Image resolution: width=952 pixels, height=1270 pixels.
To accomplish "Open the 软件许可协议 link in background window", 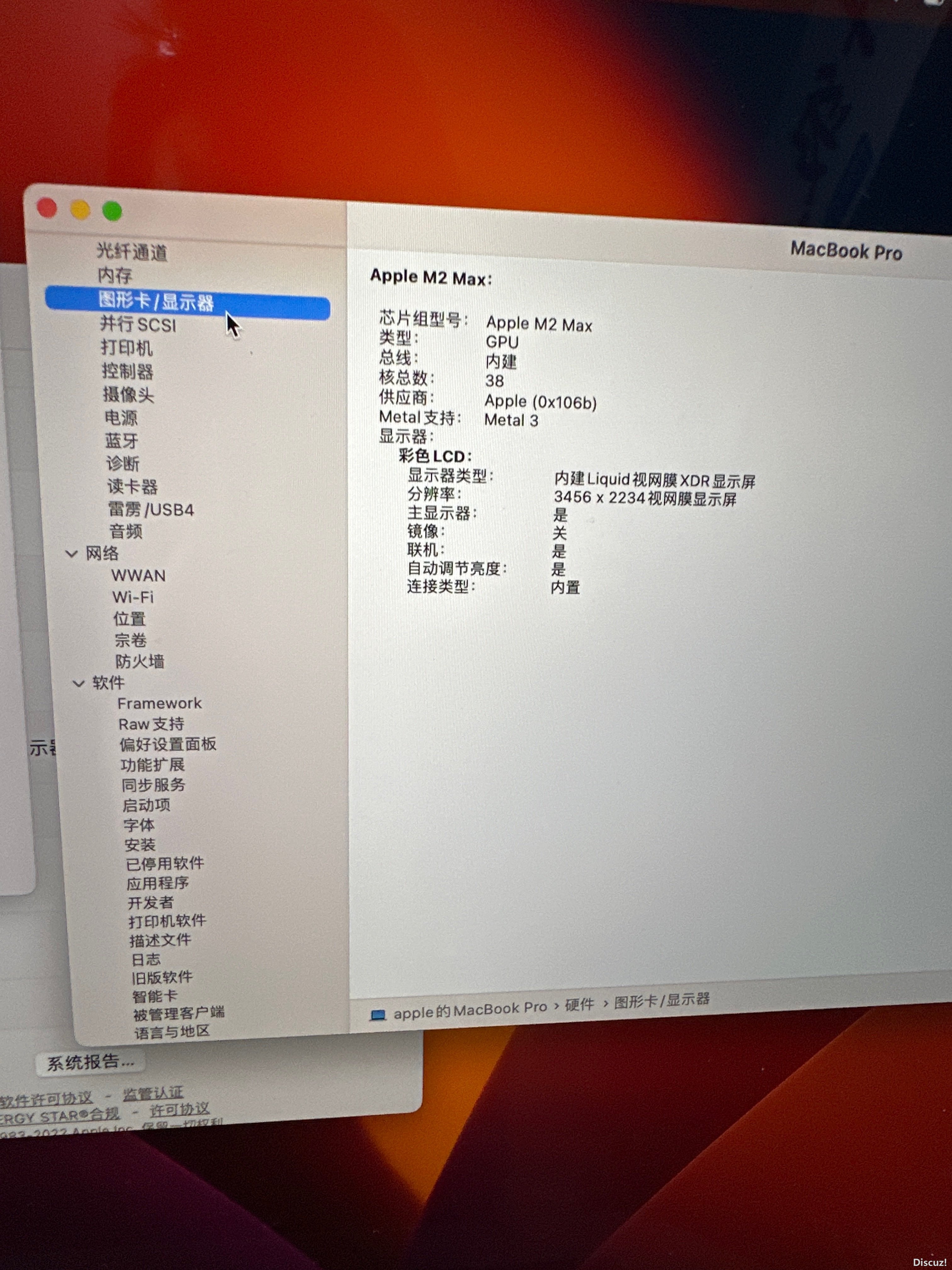I will pyautogui.click(x=46, y=1100).
